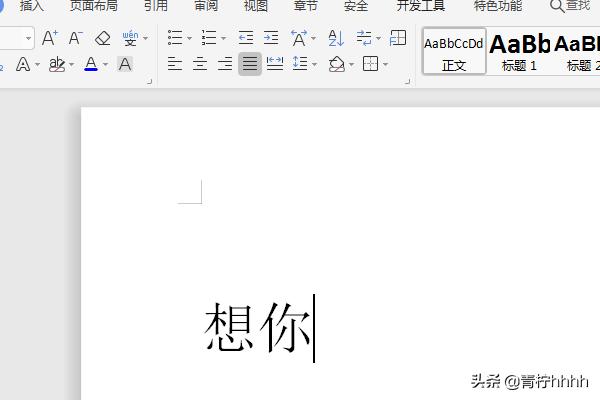Open the font size combo box dropdown
The width and height of the screenshot is (600, 400).
tap(28, 38)
